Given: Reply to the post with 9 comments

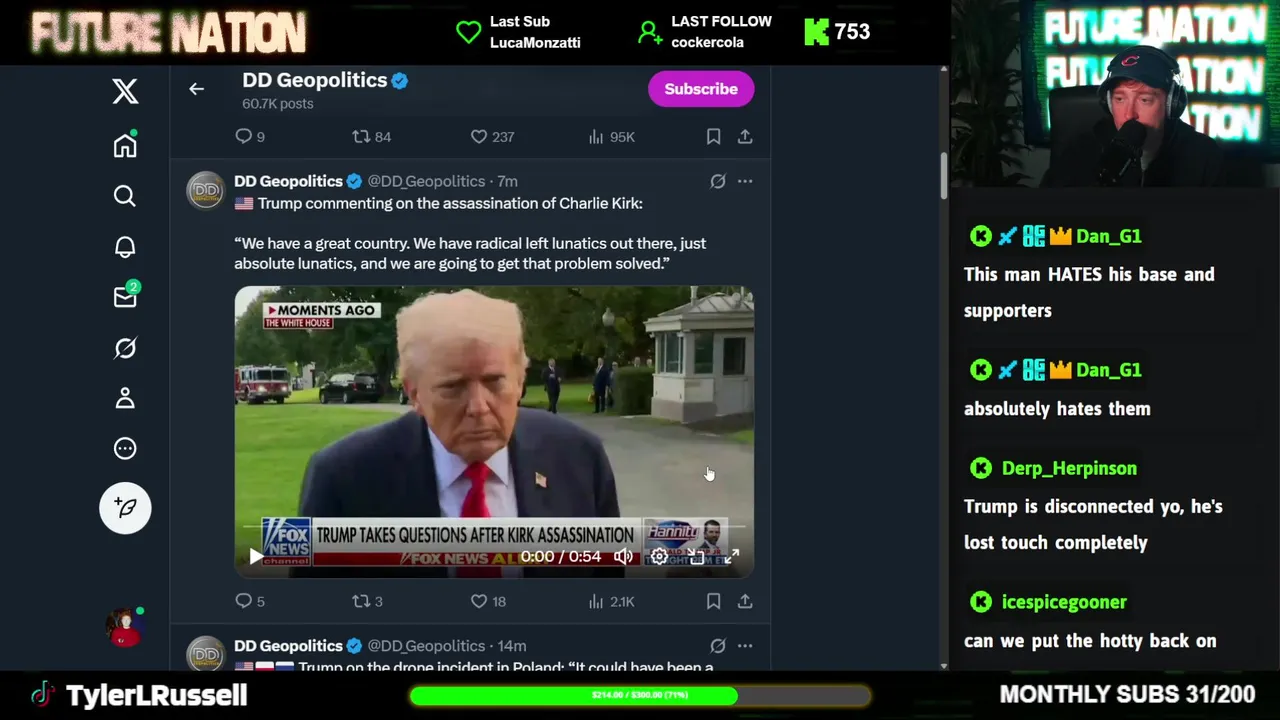Looking at the screenshot, I should pos(249,136).
